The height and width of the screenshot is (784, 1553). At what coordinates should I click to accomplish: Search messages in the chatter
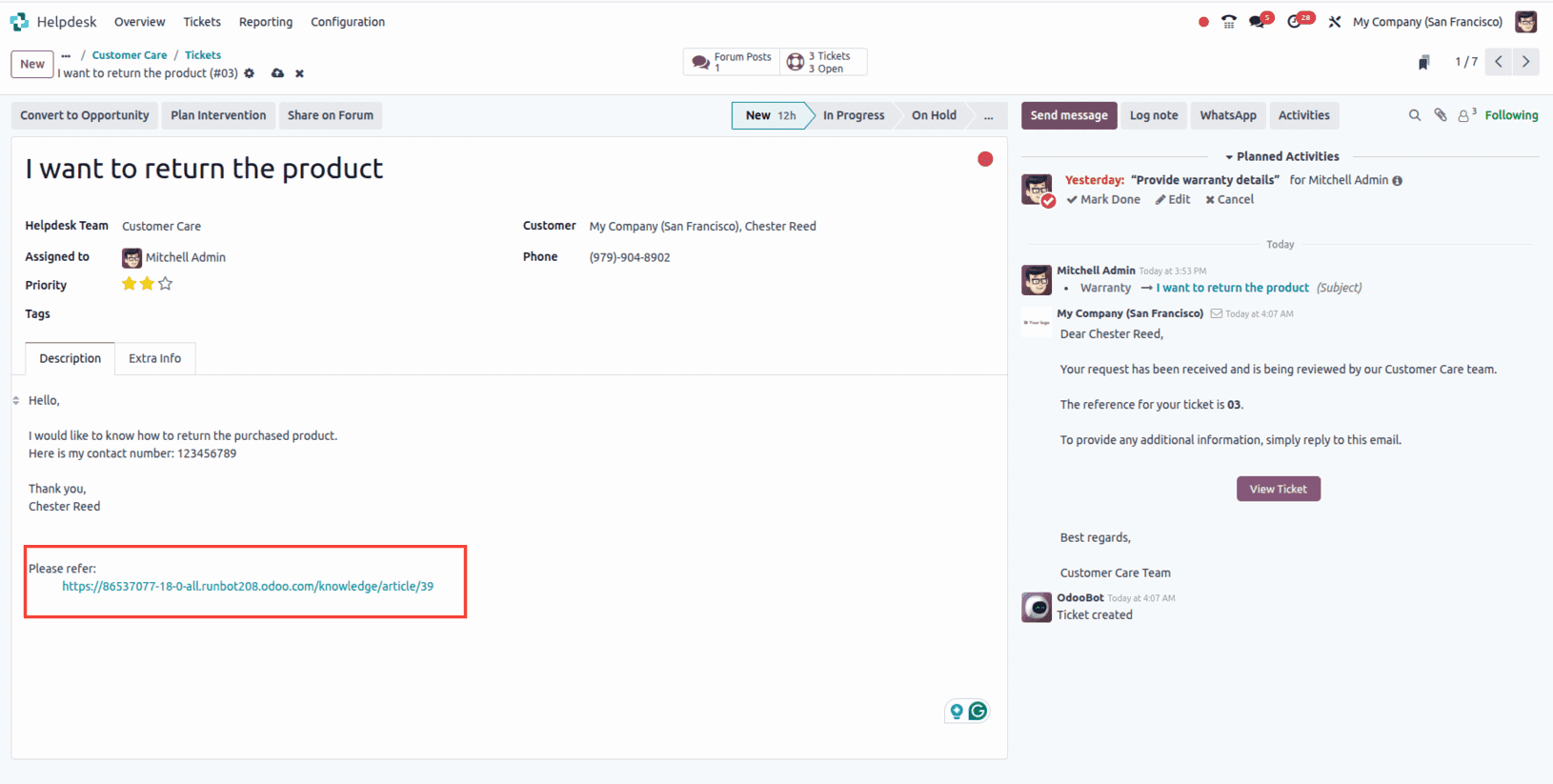point(1415,115)
